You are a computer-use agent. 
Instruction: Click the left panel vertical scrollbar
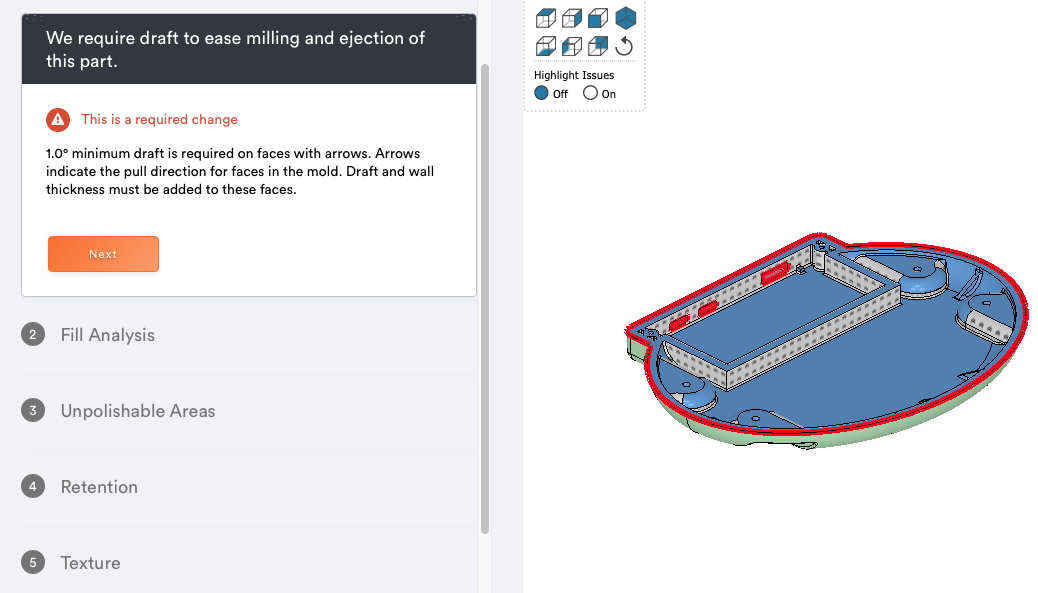[485, 298]
